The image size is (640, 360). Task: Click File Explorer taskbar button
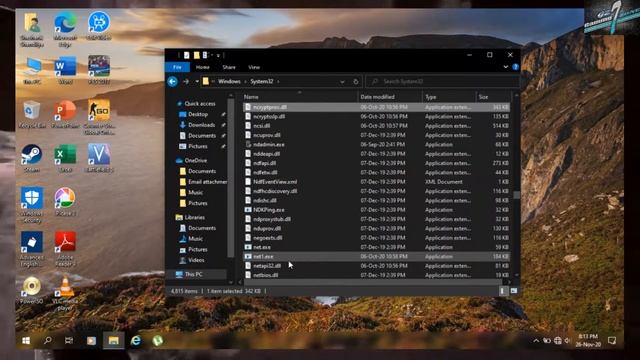(113, 340)
